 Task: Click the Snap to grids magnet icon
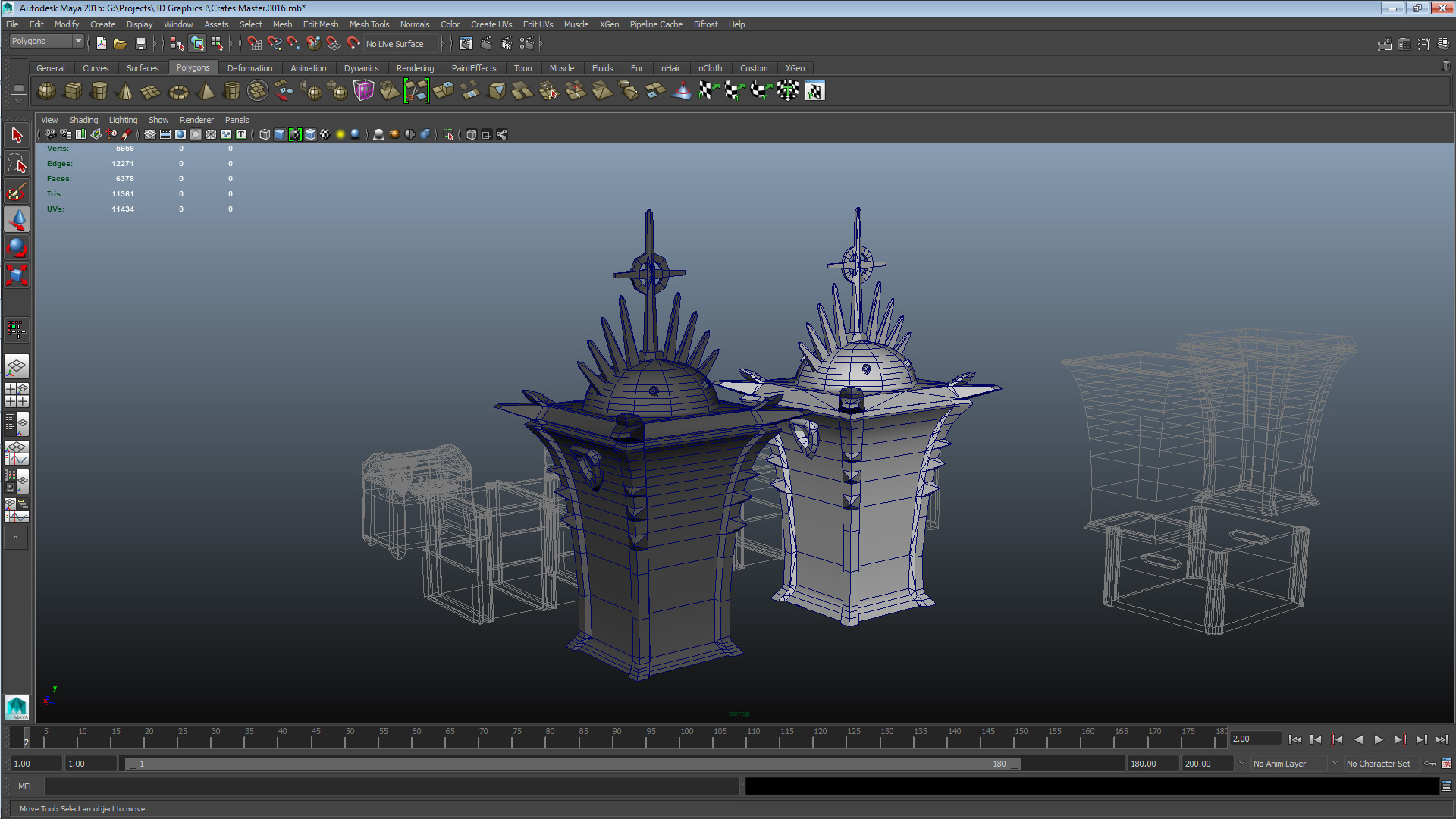pyautogui.click(x=254, y=43)
